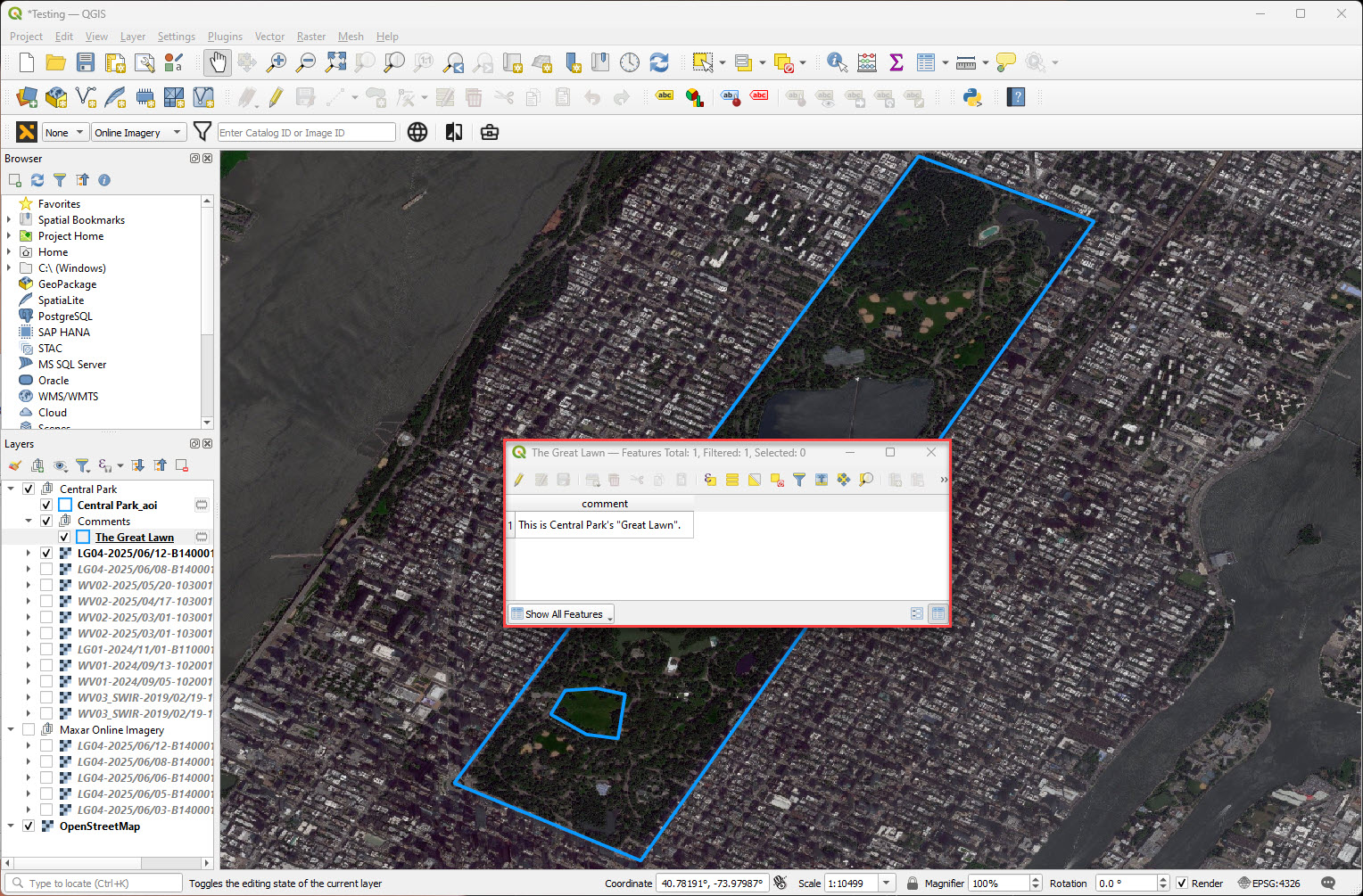1363x896 pixels.
Task: Open the Online Imagery dropdown
Action: (138, 132)
